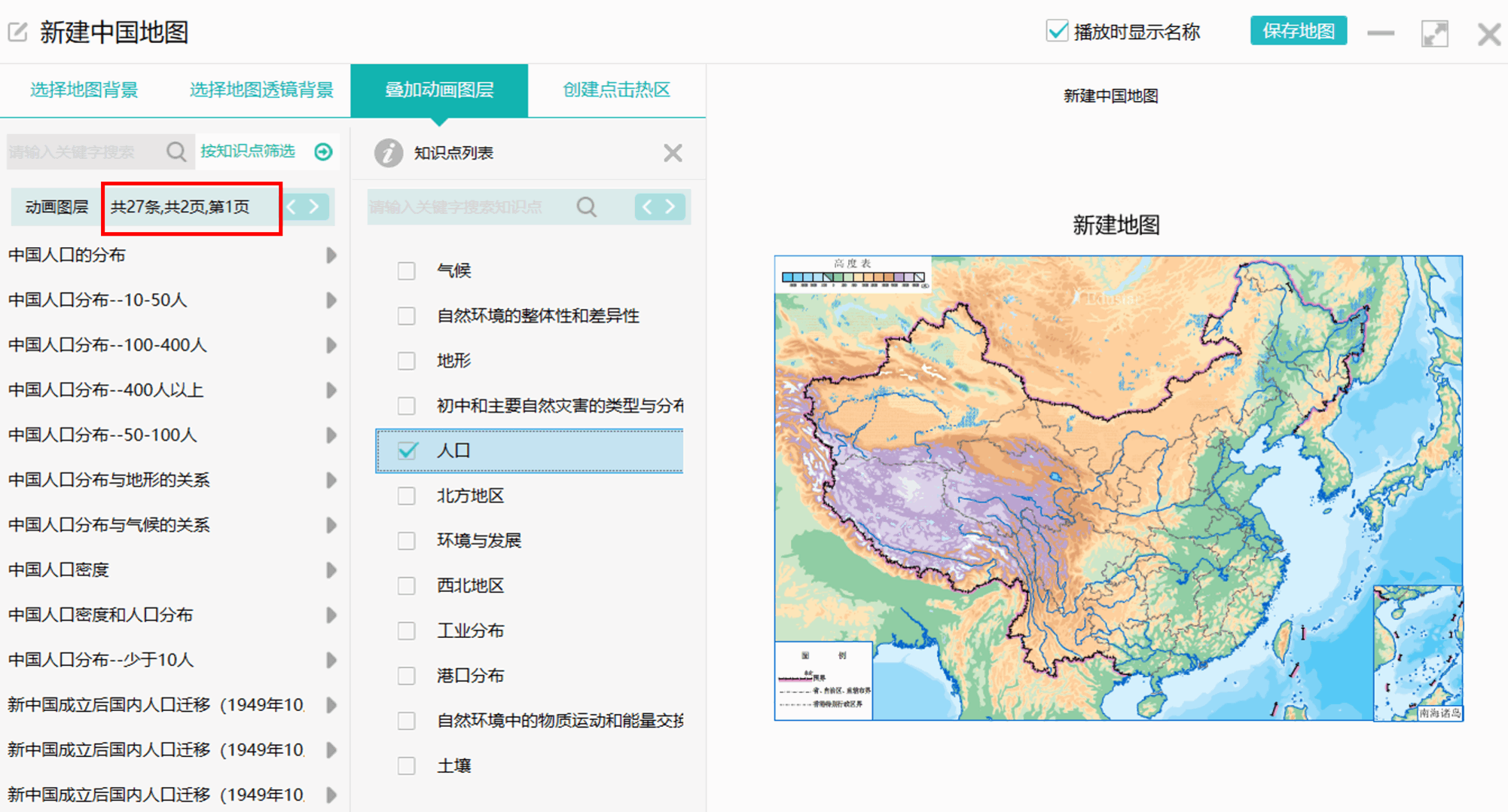Click the knowledge point keyword search field
Screen dimensions: 1508x812
click(x=467, y=207)
